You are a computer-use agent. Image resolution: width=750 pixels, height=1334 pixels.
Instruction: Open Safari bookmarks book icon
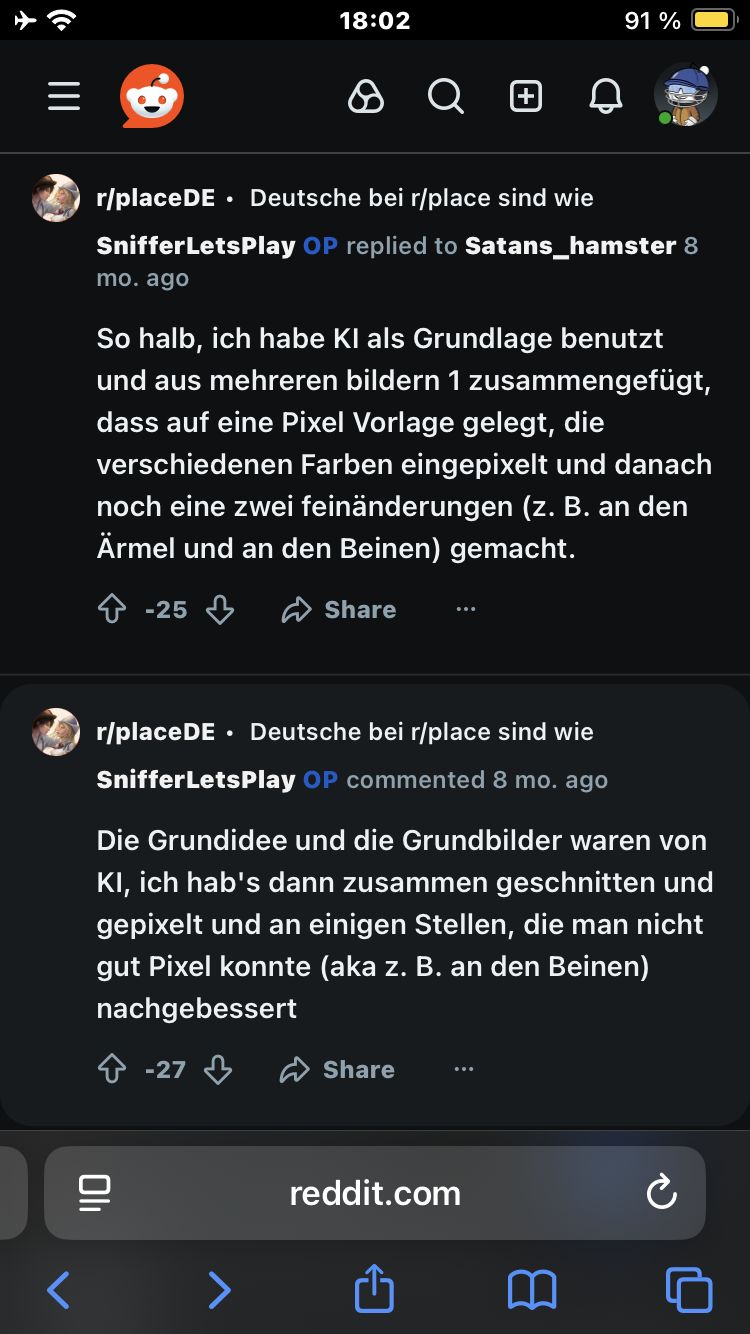click(532, 1290)
